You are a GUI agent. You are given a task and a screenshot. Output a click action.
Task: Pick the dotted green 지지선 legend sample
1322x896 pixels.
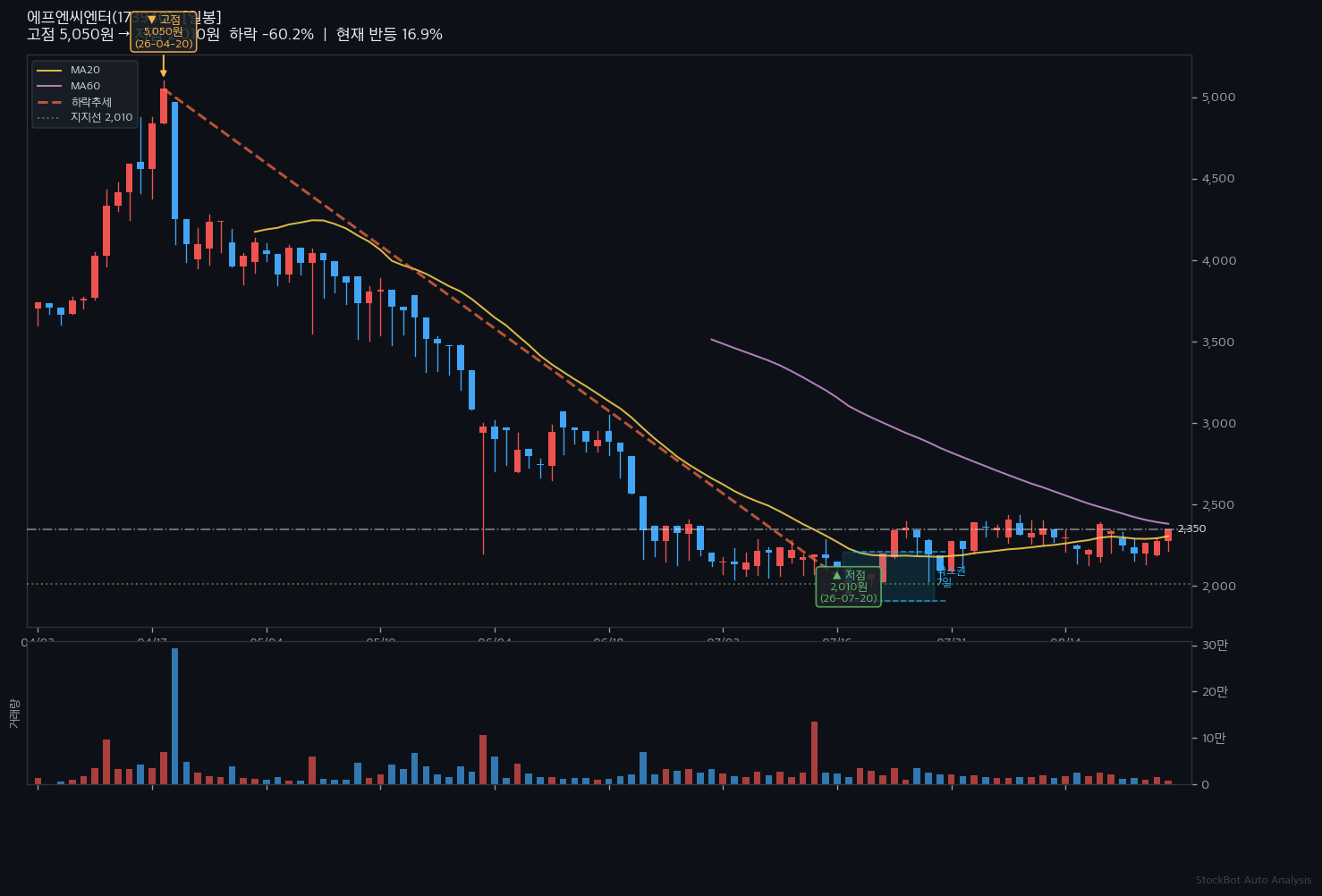pyautogui.click(x=49, y=117)
